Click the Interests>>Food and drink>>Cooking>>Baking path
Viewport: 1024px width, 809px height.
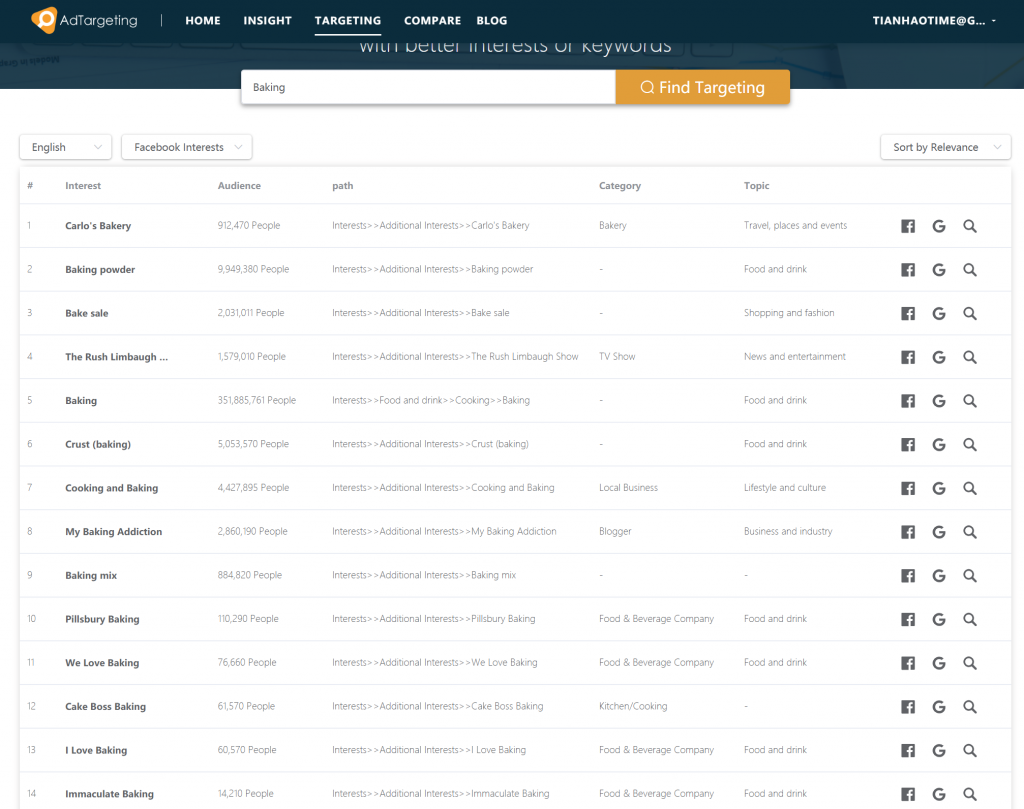click(x=431, y=400)
